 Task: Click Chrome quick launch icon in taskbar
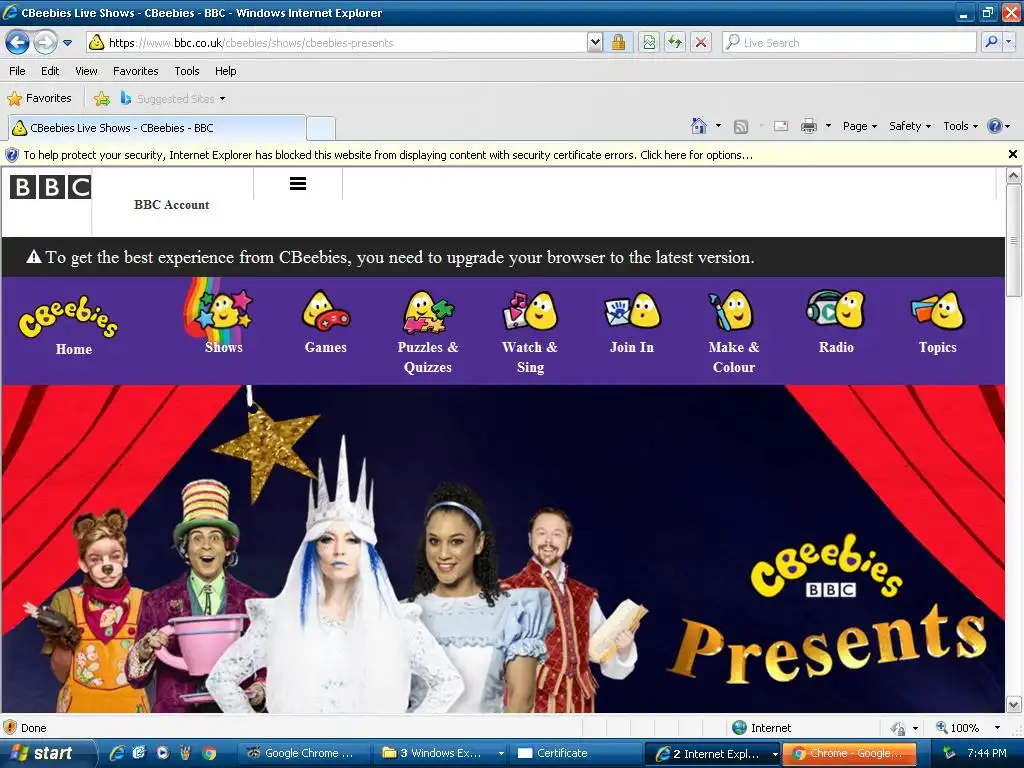[209, 753]
